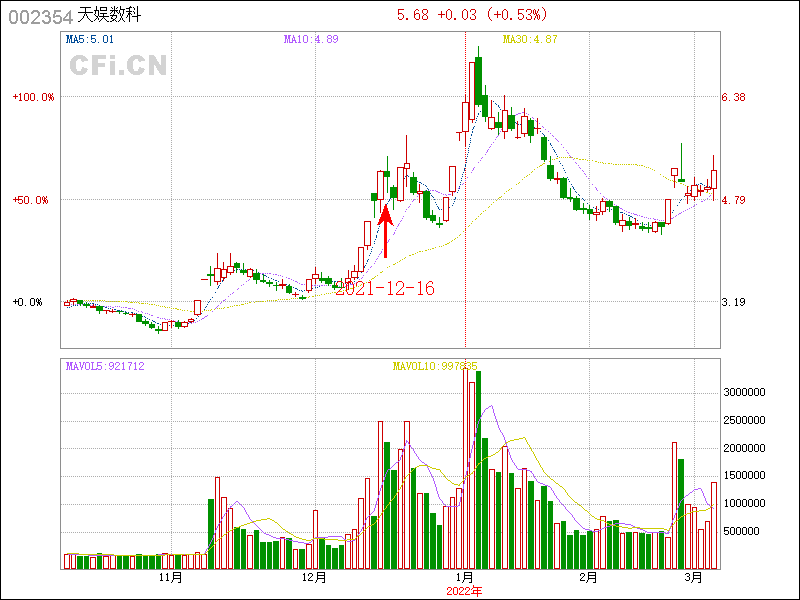The height and width of the screenshot is (600, 800).
Task: Click the 6.38 price axis label
Action: click(733, 98)
